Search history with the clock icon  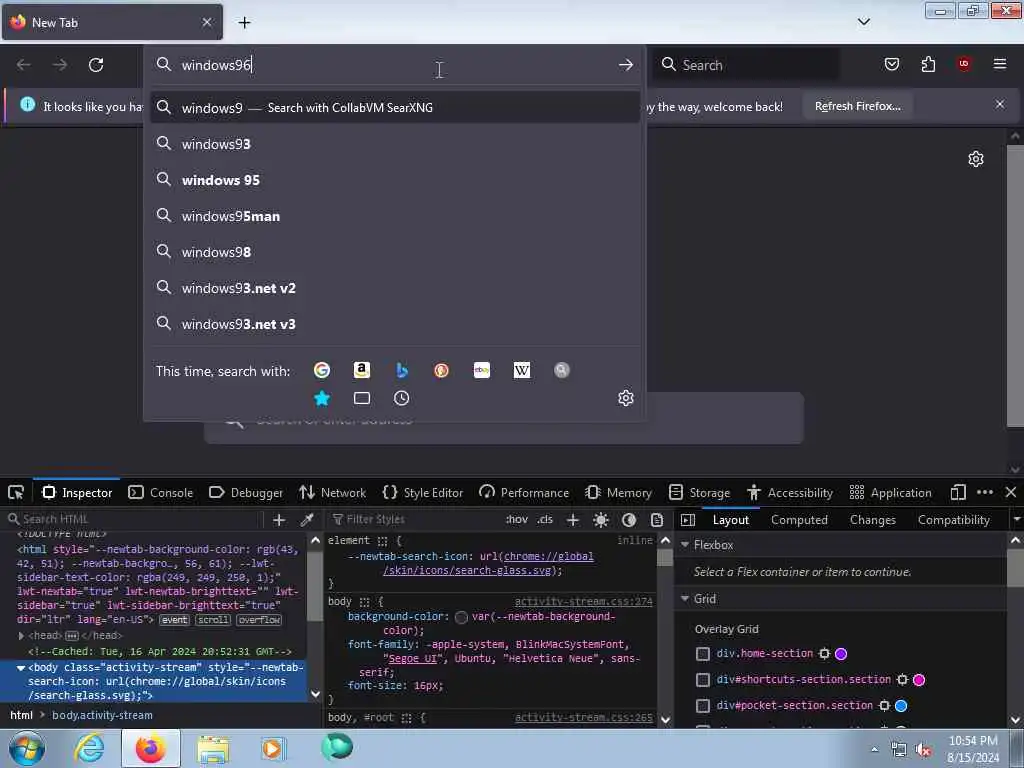pos(402,398)
